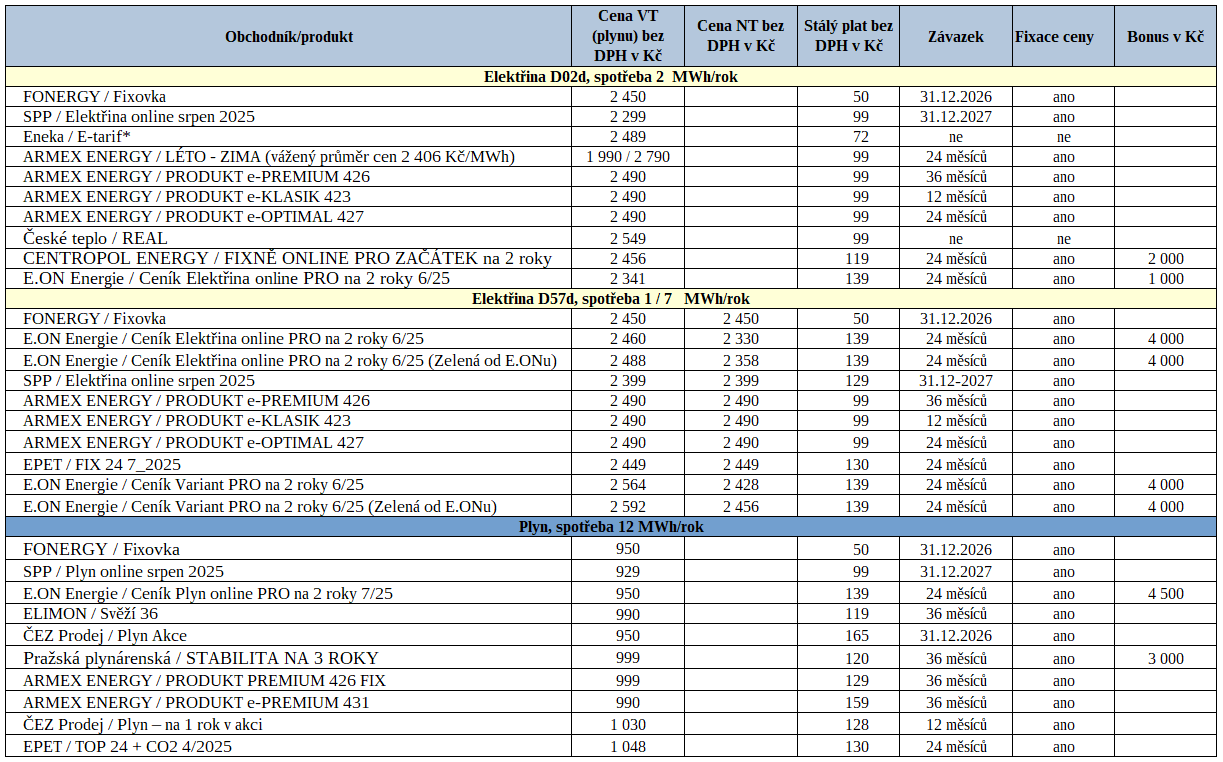Select the 'Fixace ceny' column header
Viewport: 1223px width, 762px height.
(1054, 37)
